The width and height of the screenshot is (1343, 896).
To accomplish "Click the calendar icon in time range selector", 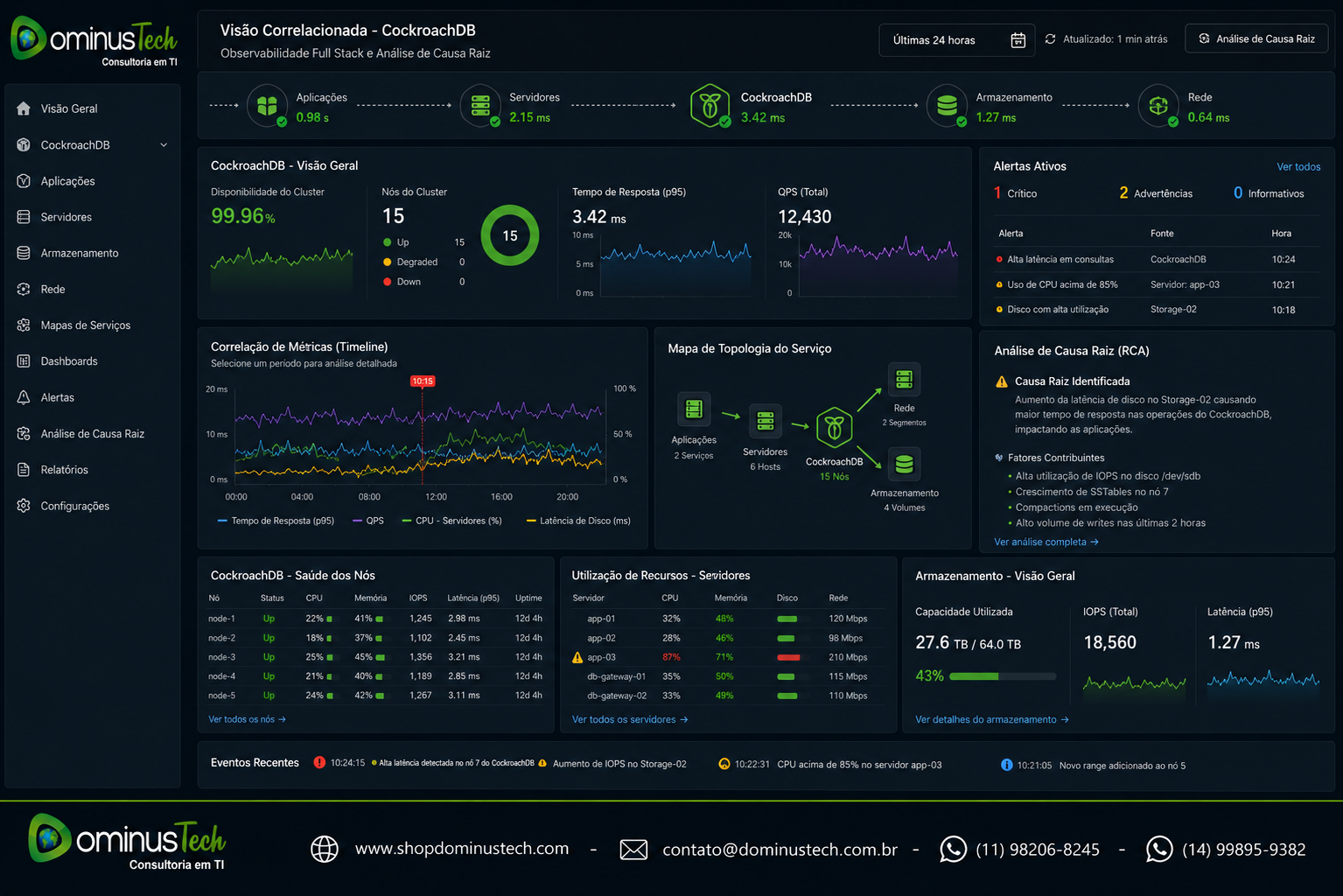I will (x=1018, y=40).
